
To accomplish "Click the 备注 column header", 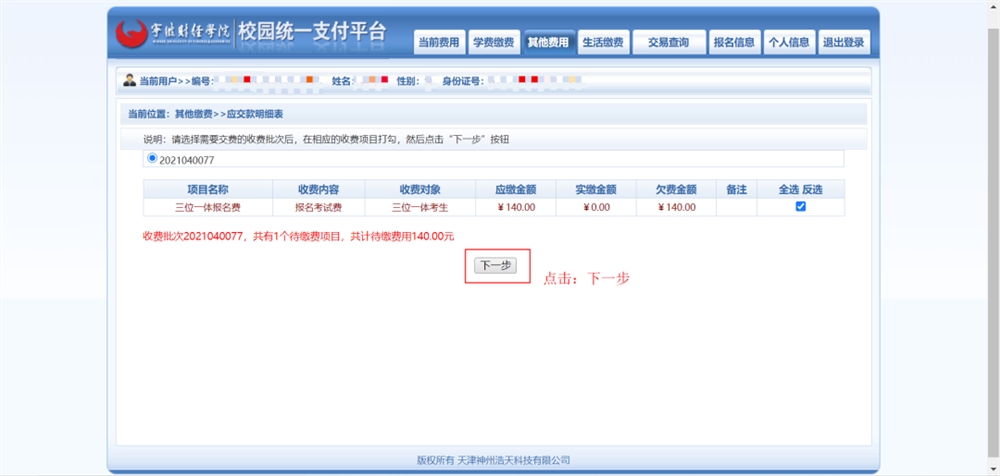I will [736, 190].
